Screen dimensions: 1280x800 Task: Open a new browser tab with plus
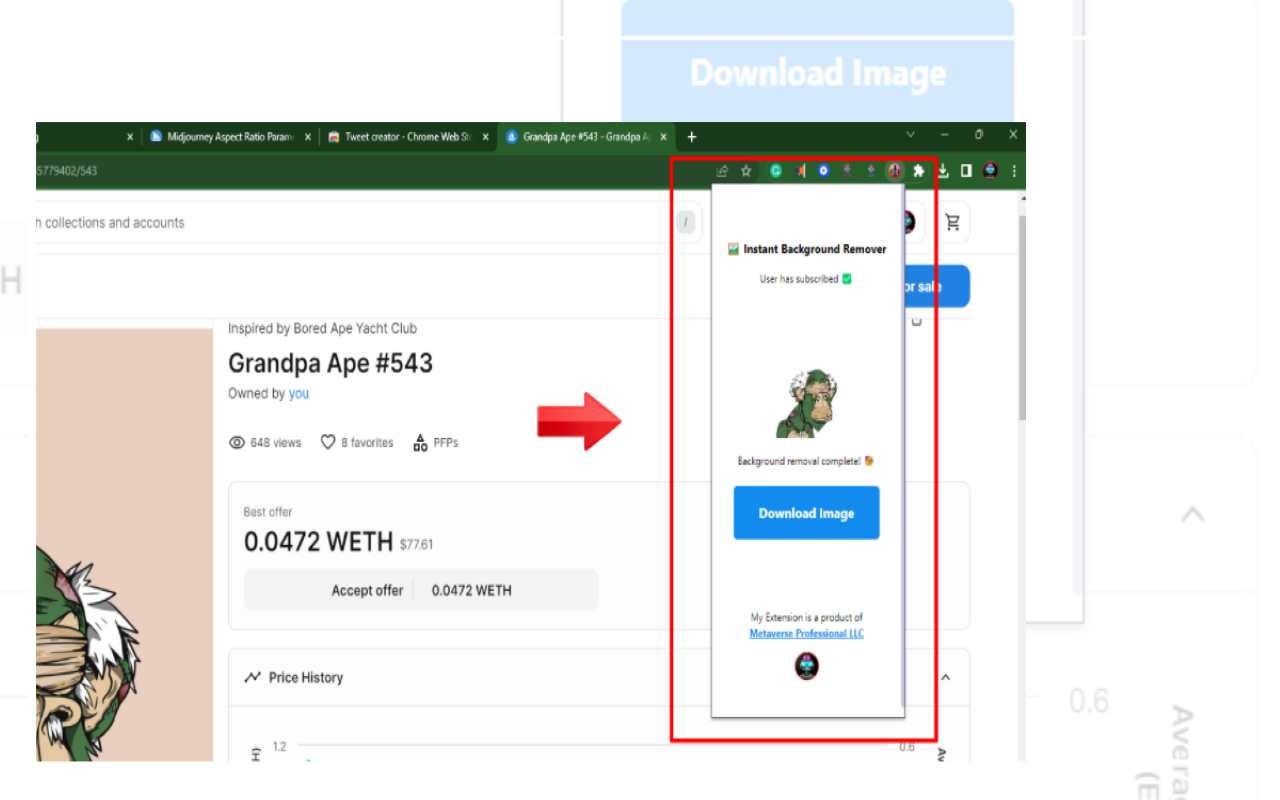coord(691,137)
